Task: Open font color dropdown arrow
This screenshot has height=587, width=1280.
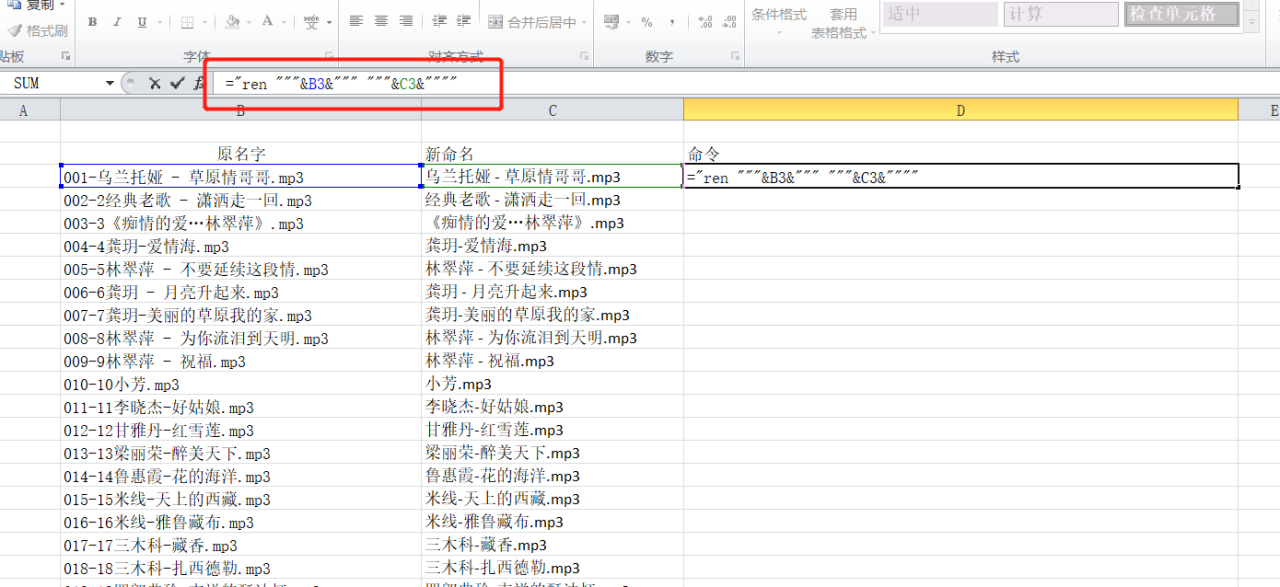Action: coord(284,22)
